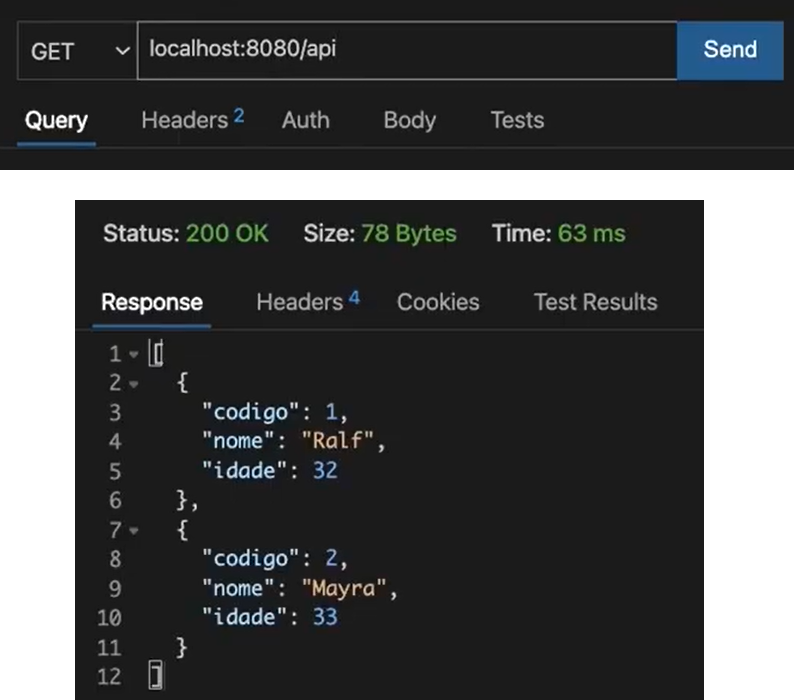Click the 200 OK status text
The width and height of the screenshot is (794, 700).
[227, 234]
